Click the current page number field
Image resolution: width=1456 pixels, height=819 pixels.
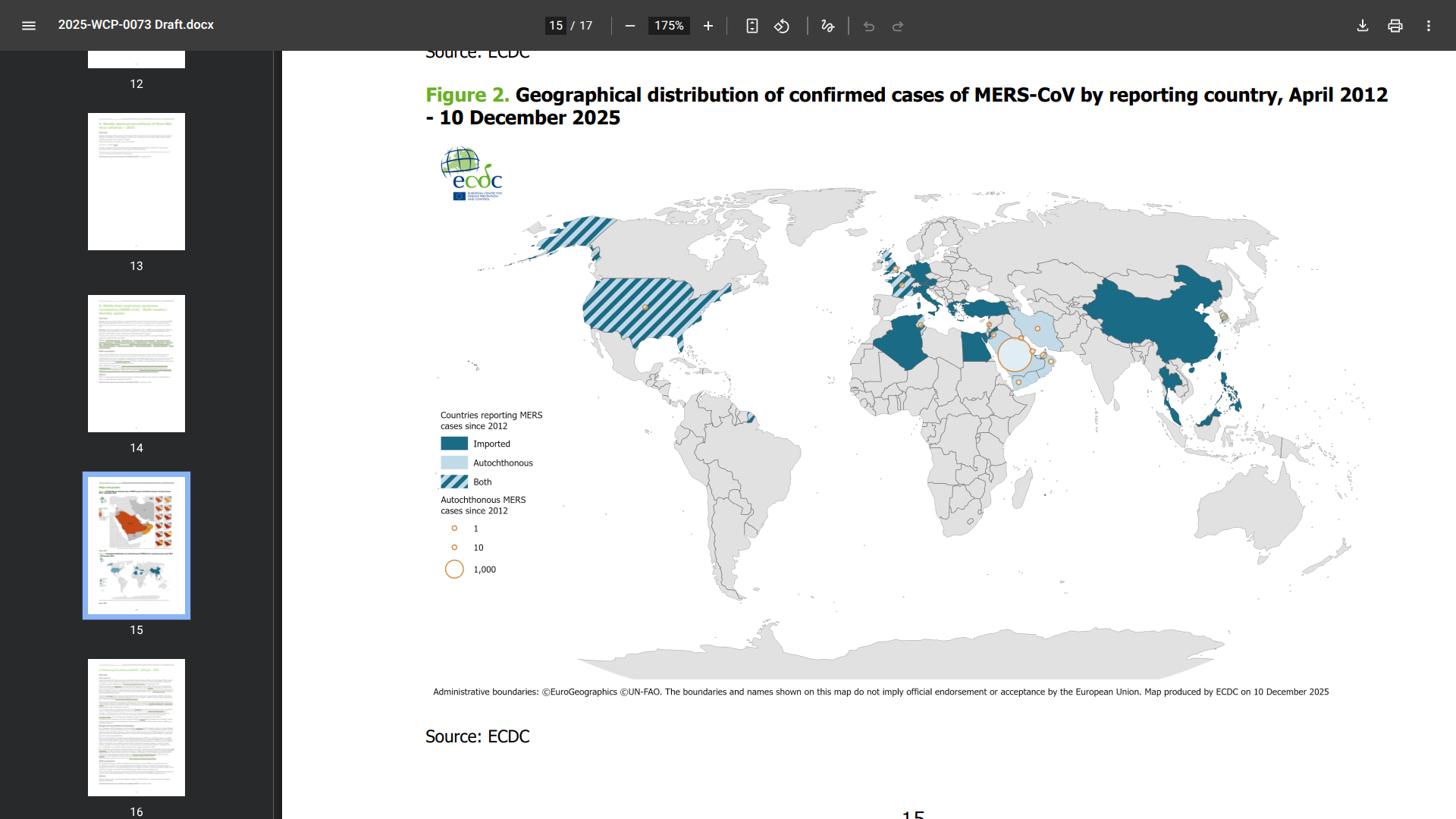[556, 26]
